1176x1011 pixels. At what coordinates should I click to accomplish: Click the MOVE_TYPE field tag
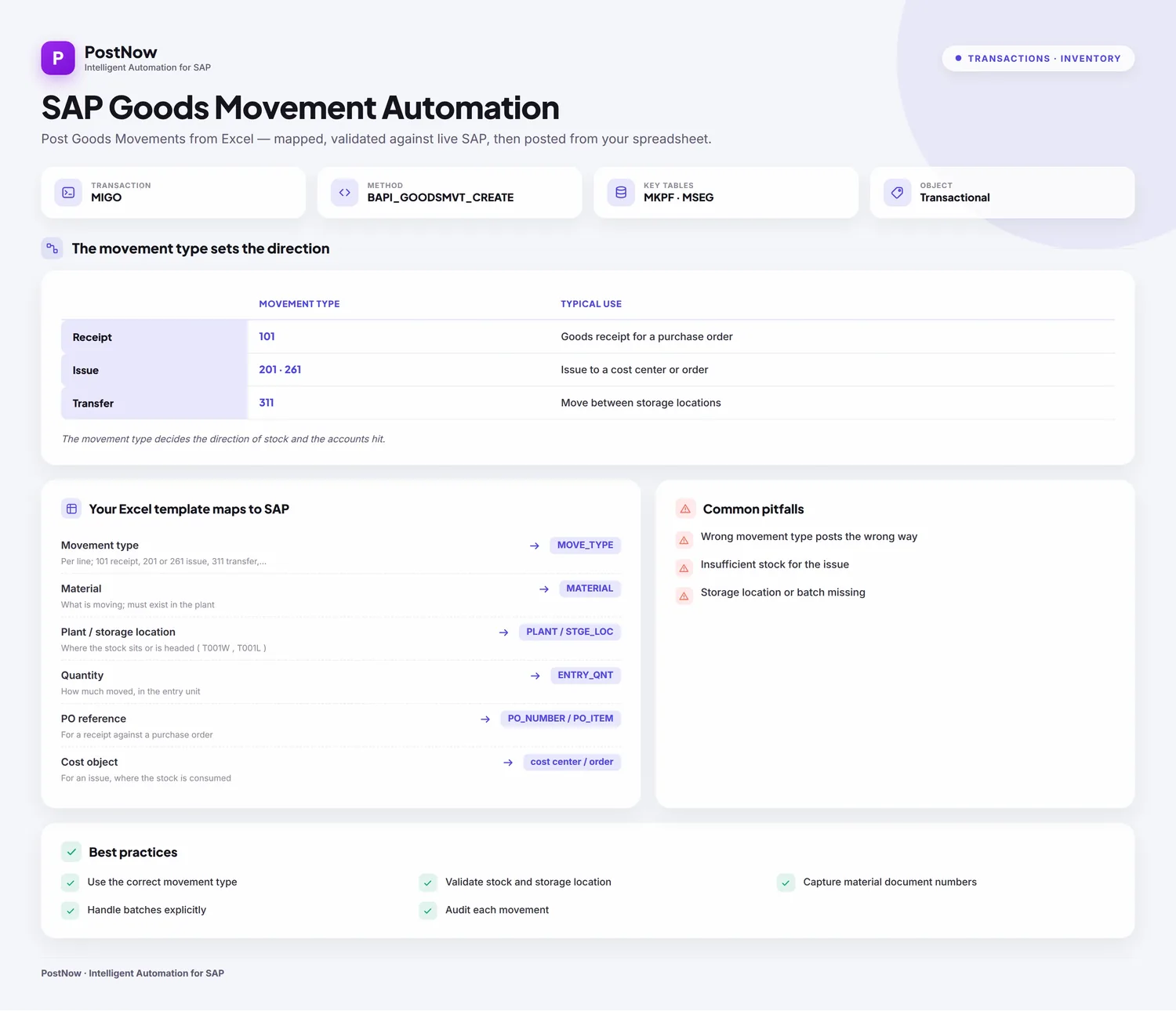[x=586, y=545]
